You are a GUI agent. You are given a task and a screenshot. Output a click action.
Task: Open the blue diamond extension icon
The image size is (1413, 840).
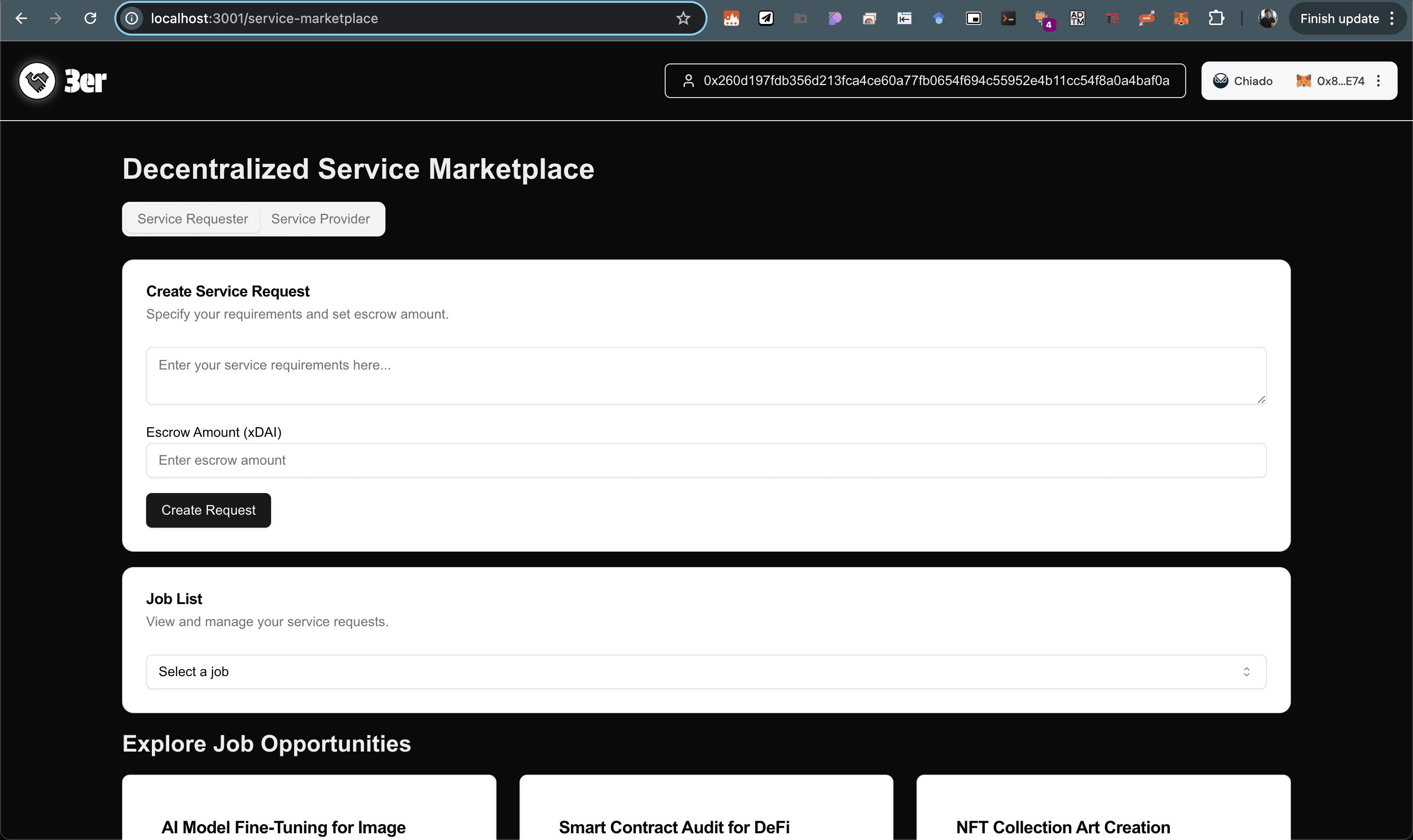939,18
